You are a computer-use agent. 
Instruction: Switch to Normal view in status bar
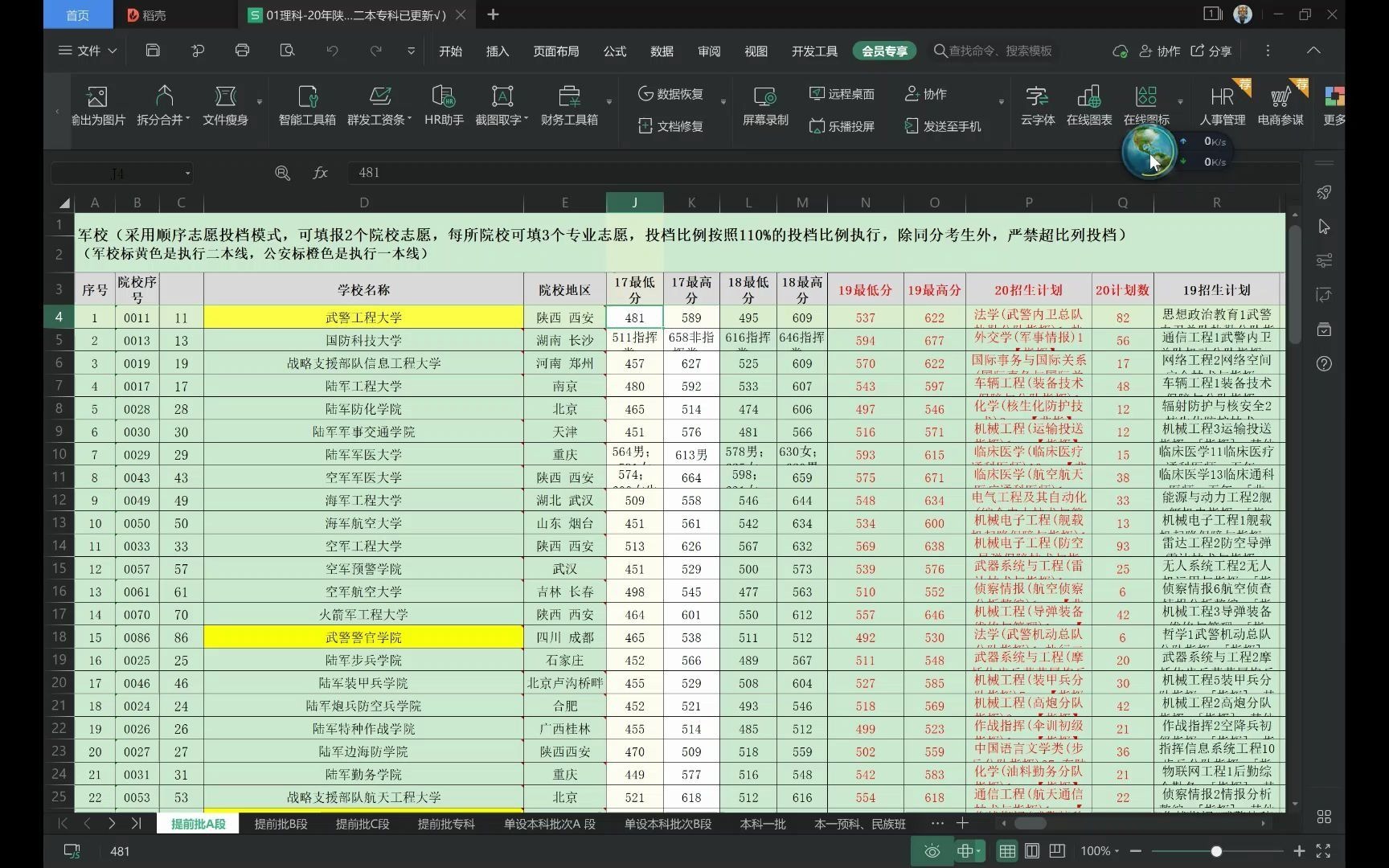1007,851
